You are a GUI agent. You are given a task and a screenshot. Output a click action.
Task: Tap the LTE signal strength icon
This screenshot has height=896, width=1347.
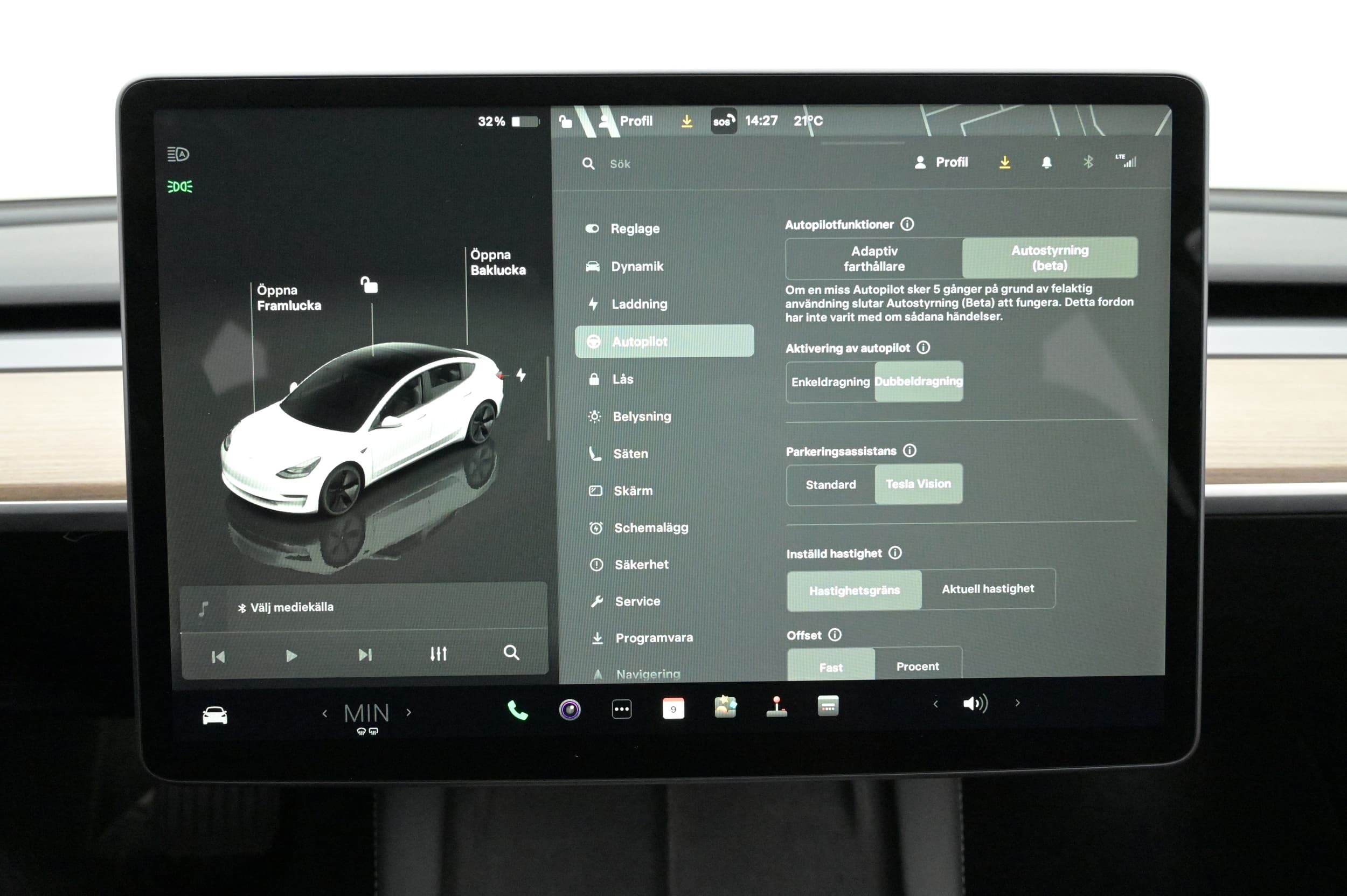[x=1126, y=161]
